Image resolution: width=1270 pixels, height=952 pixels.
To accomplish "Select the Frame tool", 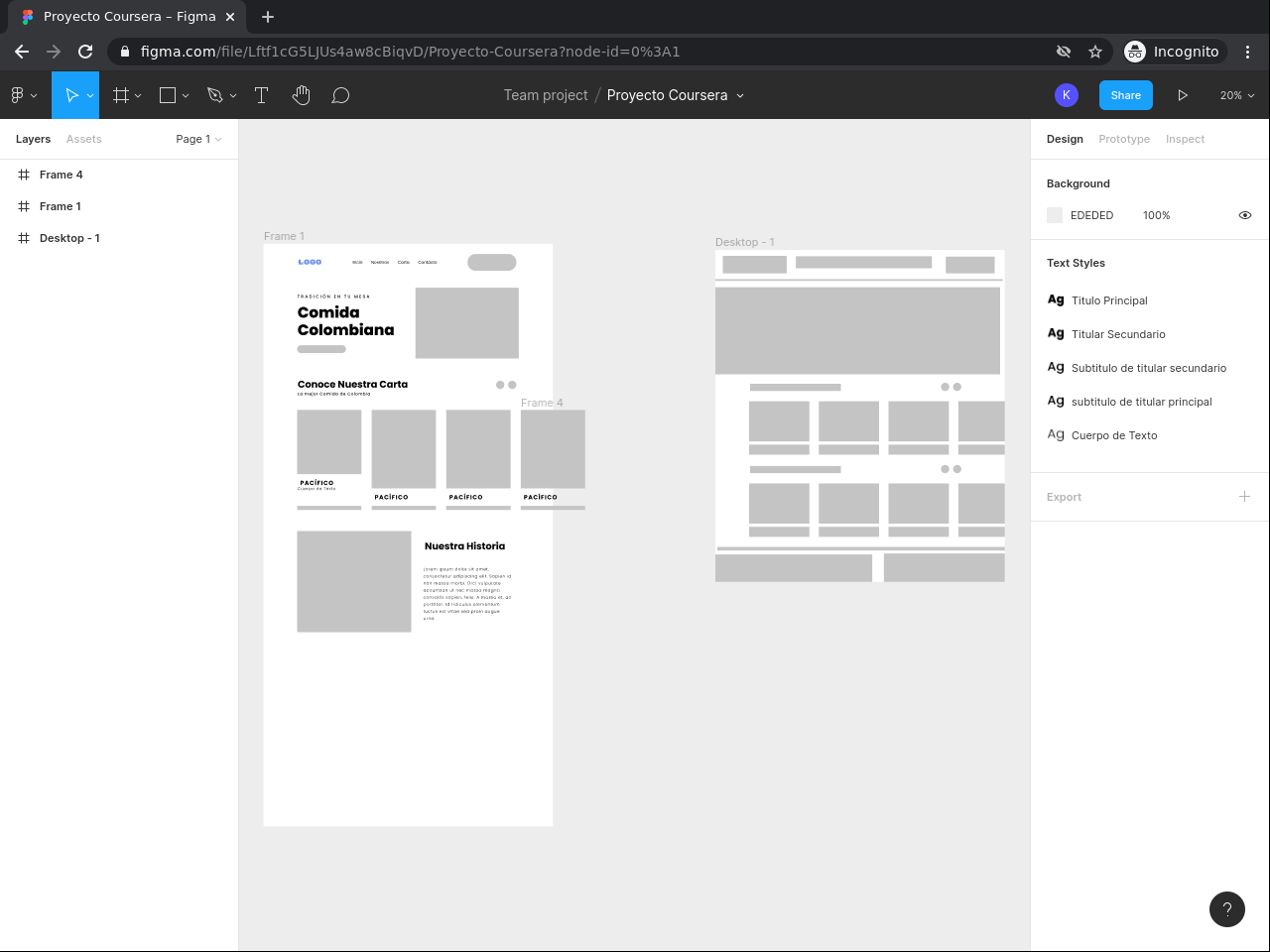I will click(121, 95).
